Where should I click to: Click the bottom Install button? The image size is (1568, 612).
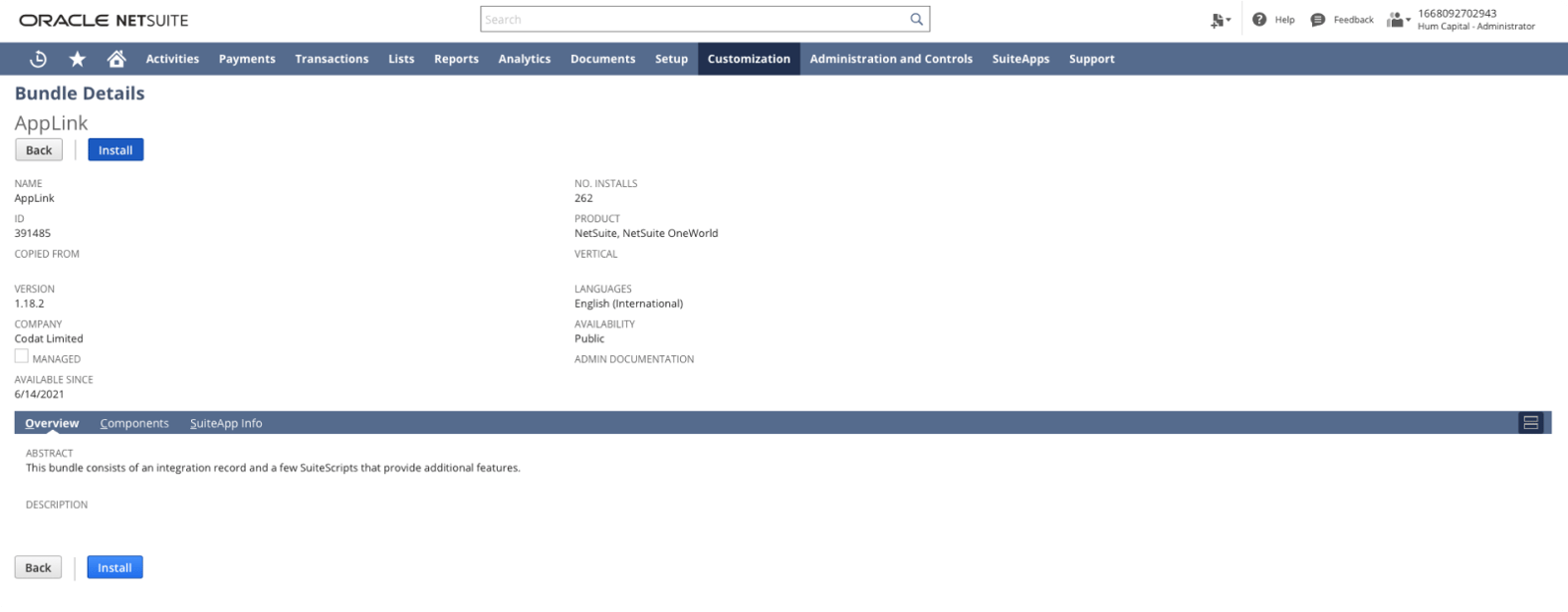(x=114, y=567)
